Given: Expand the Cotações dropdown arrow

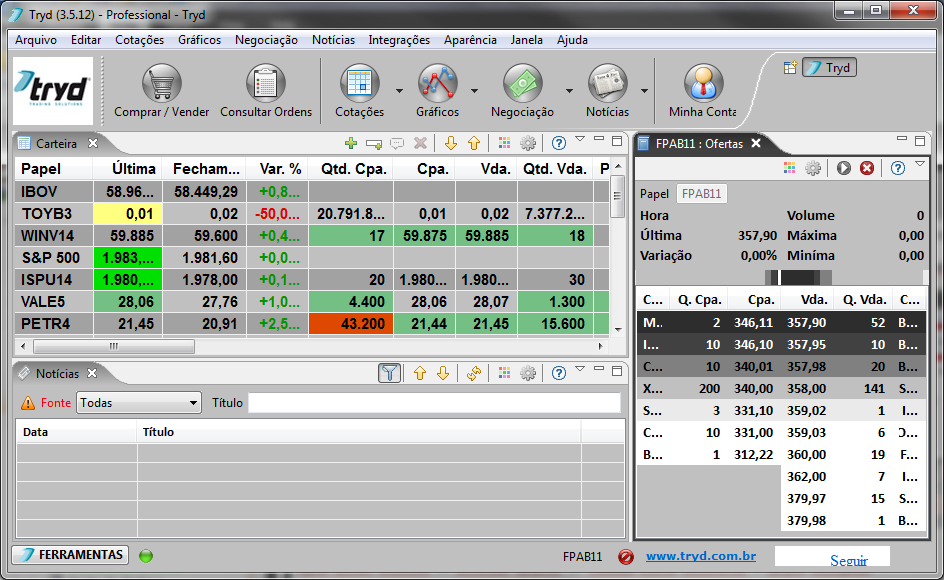Looking at the screenshot, I should pyautogui.click(x=399, y=91).
